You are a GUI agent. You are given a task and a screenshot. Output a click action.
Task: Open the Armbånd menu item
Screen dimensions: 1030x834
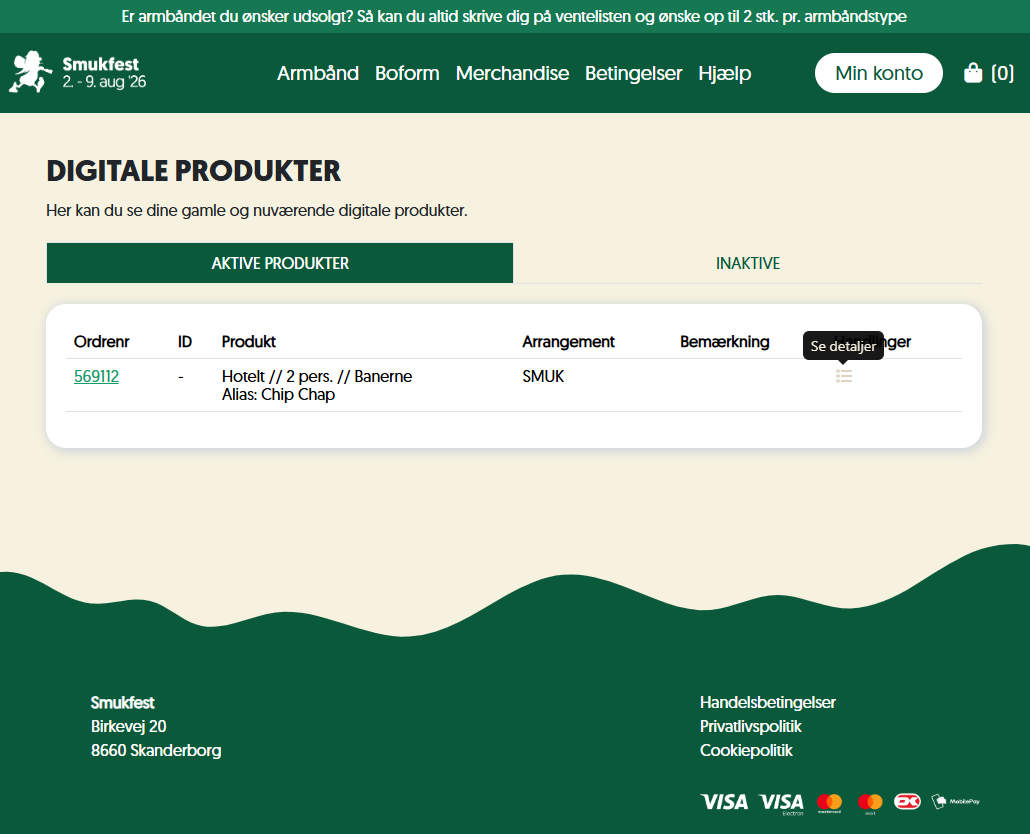(x=318, y=73)
